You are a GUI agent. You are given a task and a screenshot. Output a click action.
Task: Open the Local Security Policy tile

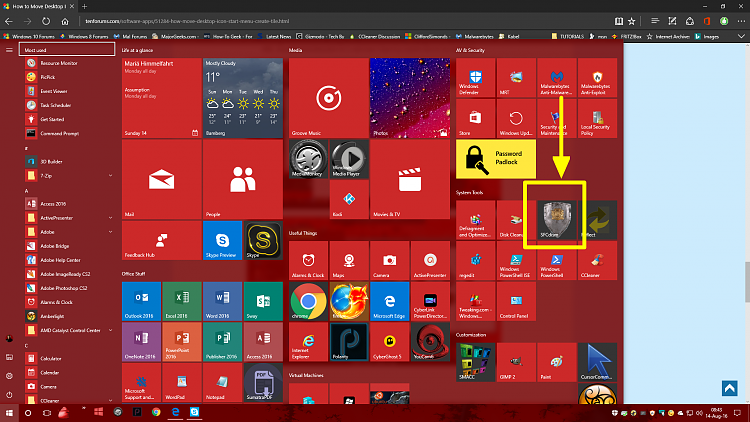click(597, 119)
